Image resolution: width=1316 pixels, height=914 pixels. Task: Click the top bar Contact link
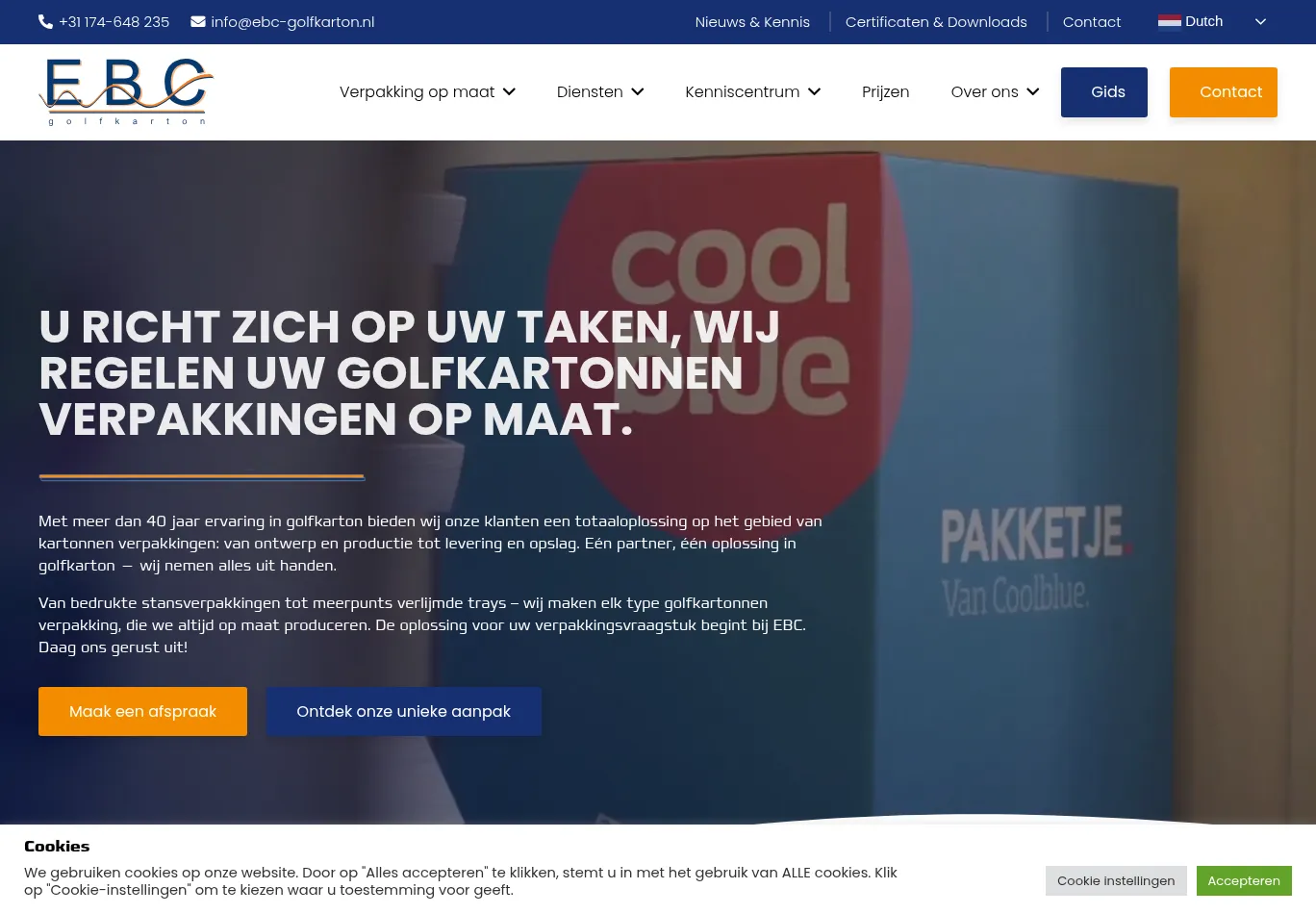point(1092,21)
